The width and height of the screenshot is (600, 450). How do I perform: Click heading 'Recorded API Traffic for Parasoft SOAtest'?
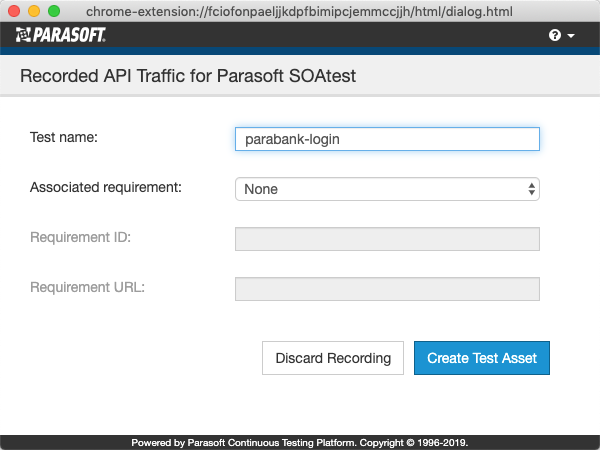pos(188,76)
